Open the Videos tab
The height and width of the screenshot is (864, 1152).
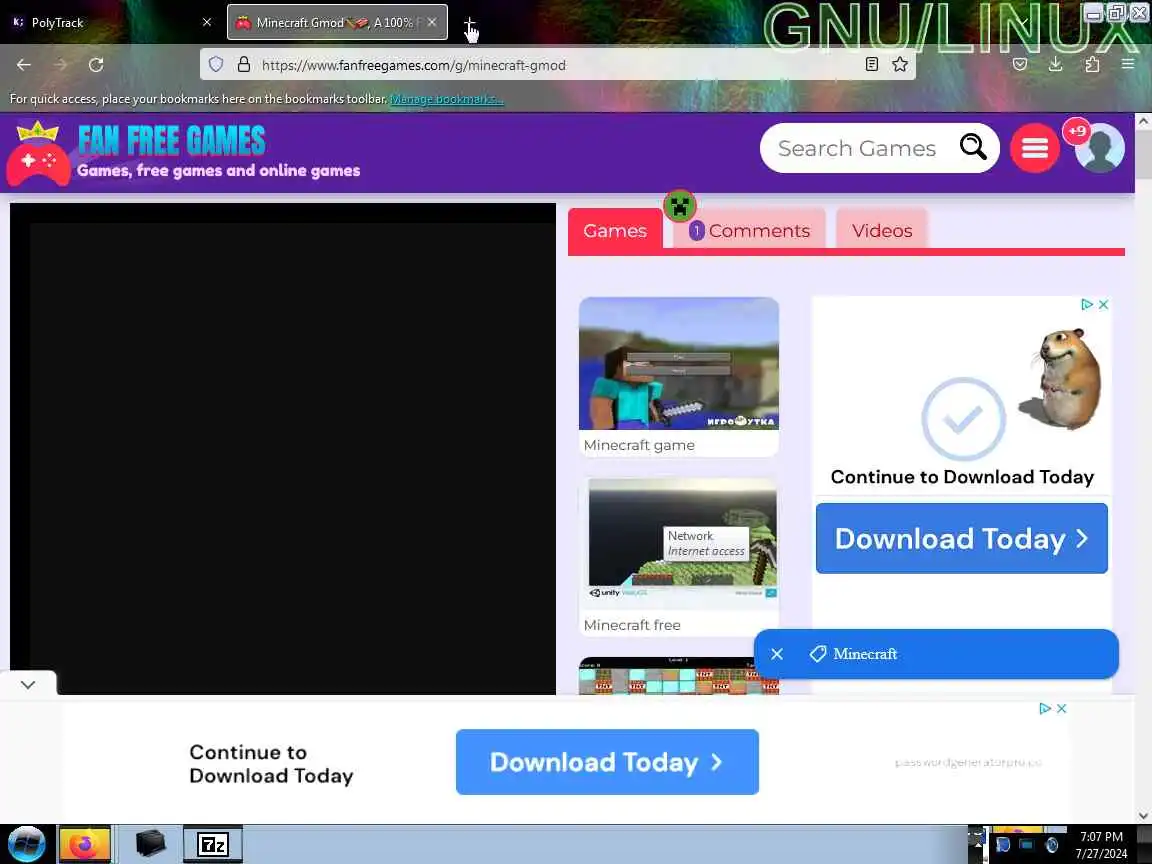882,231
